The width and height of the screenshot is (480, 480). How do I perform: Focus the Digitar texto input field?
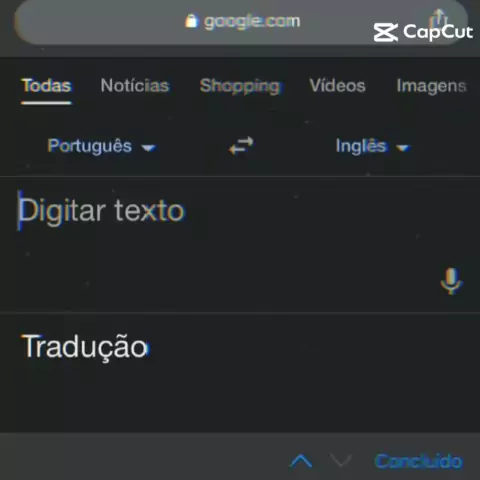coord(240,245)
